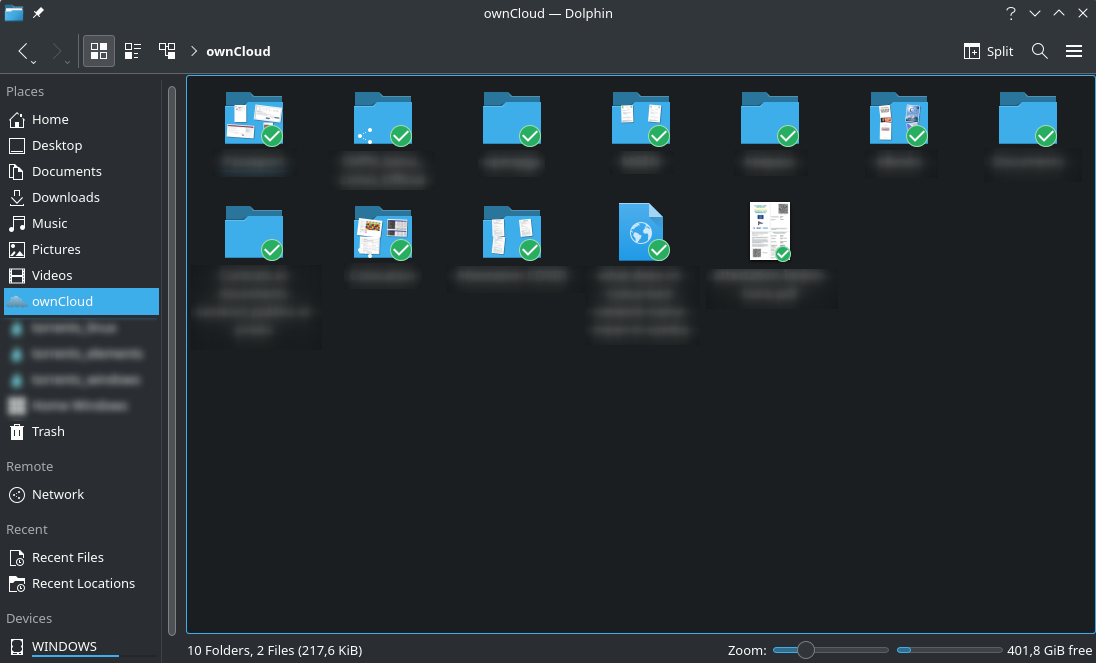
Task: Open the title bar chevron dropdown
Action: coord(1034,13)
